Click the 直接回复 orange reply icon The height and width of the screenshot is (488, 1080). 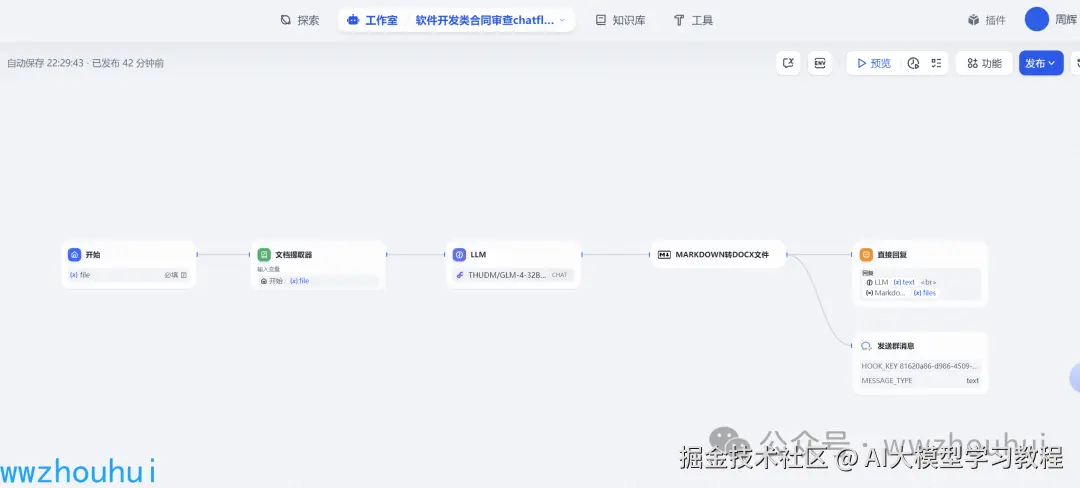point(866,255)
